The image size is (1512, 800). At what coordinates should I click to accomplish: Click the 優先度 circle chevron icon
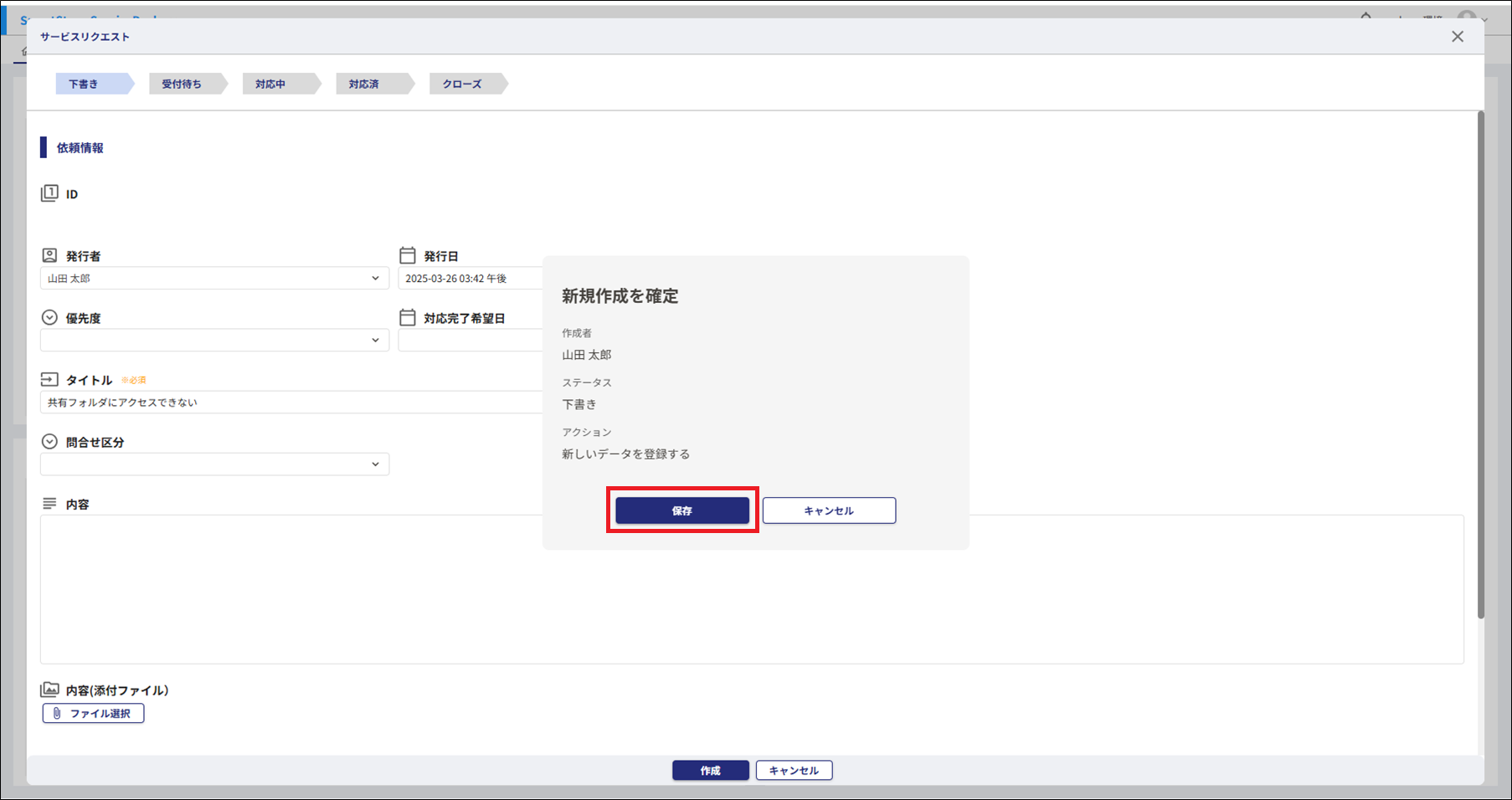49,318
